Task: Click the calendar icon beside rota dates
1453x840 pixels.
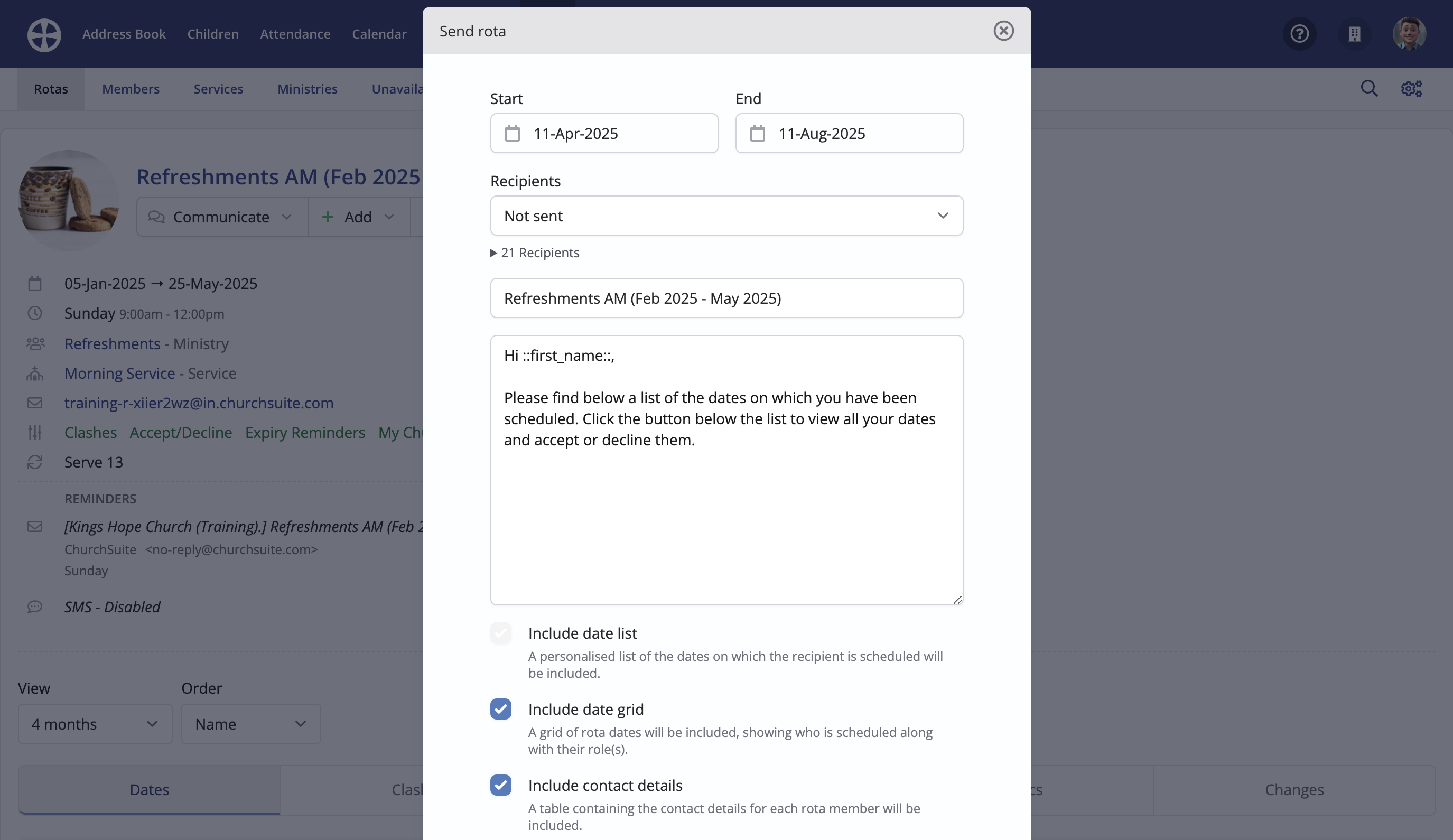Action: coord(35,284)
